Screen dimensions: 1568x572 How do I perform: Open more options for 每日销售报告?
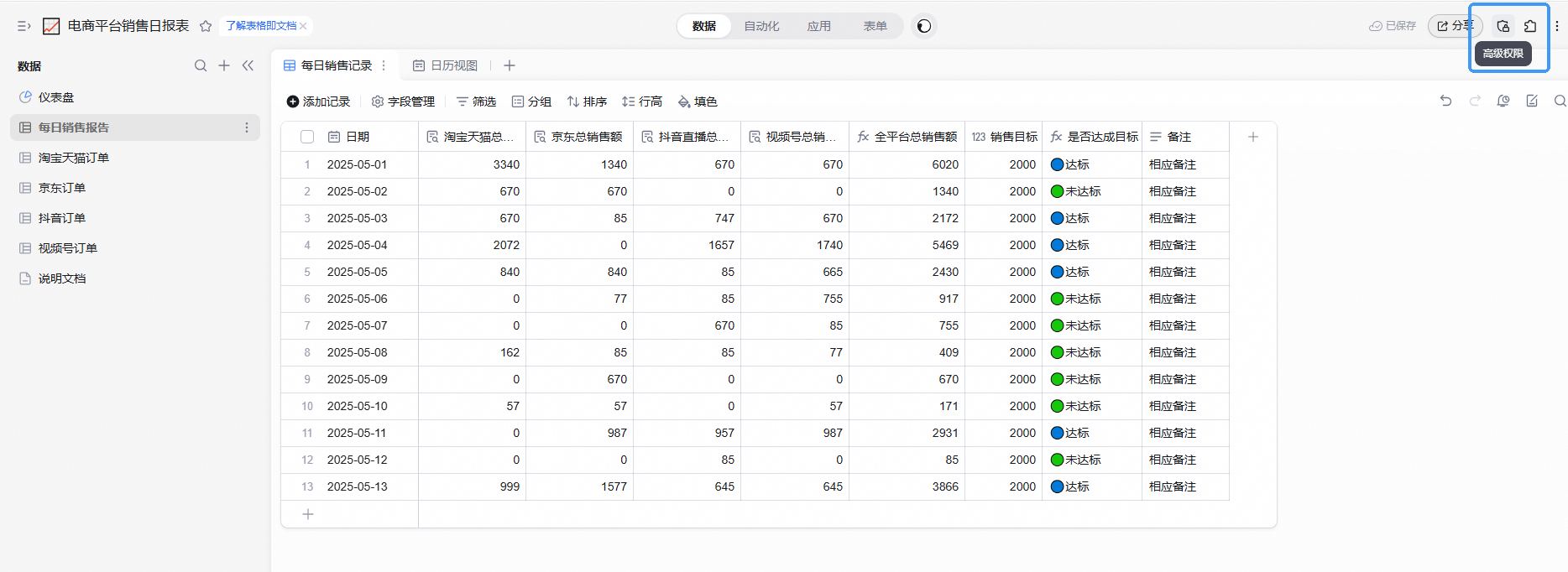247,127
